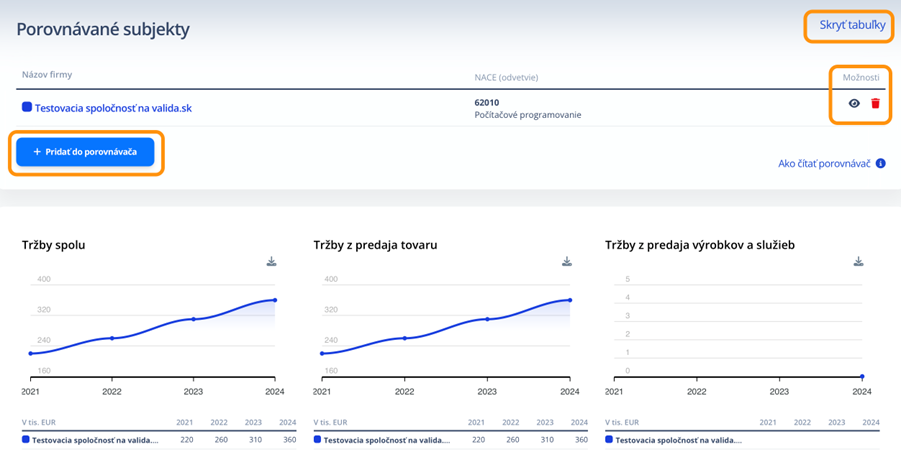Image resolution: width=901 pixels, height=462 pixels.
Task: Click the Názov firmy column header
Action: point(47,75)
